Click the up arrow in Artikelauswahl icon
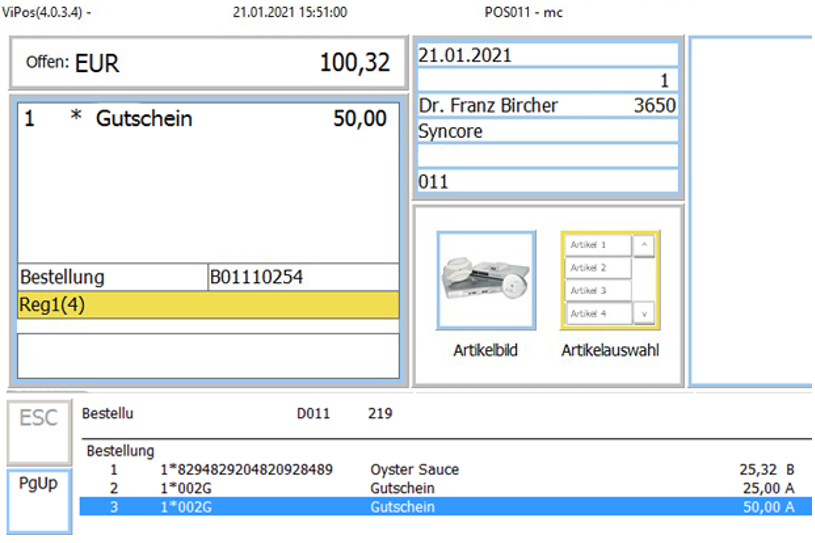 tap(644, 243)
